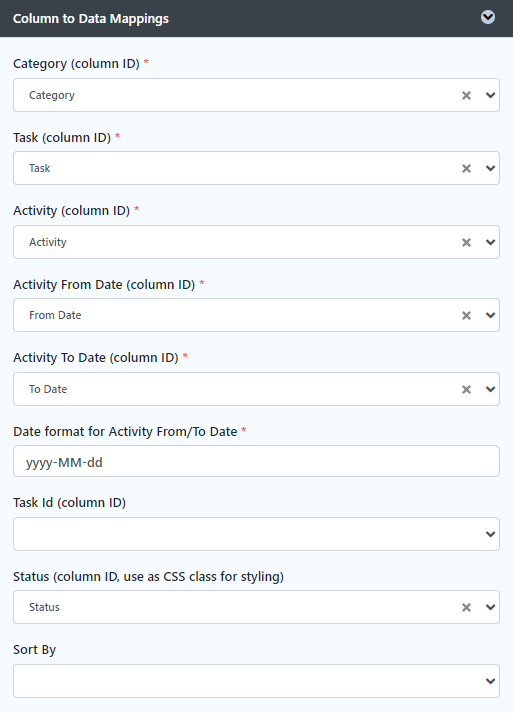The image size is (513, 713).
Task: Expand the Status column dropdown arrow
Action: (x=490, y=608)
